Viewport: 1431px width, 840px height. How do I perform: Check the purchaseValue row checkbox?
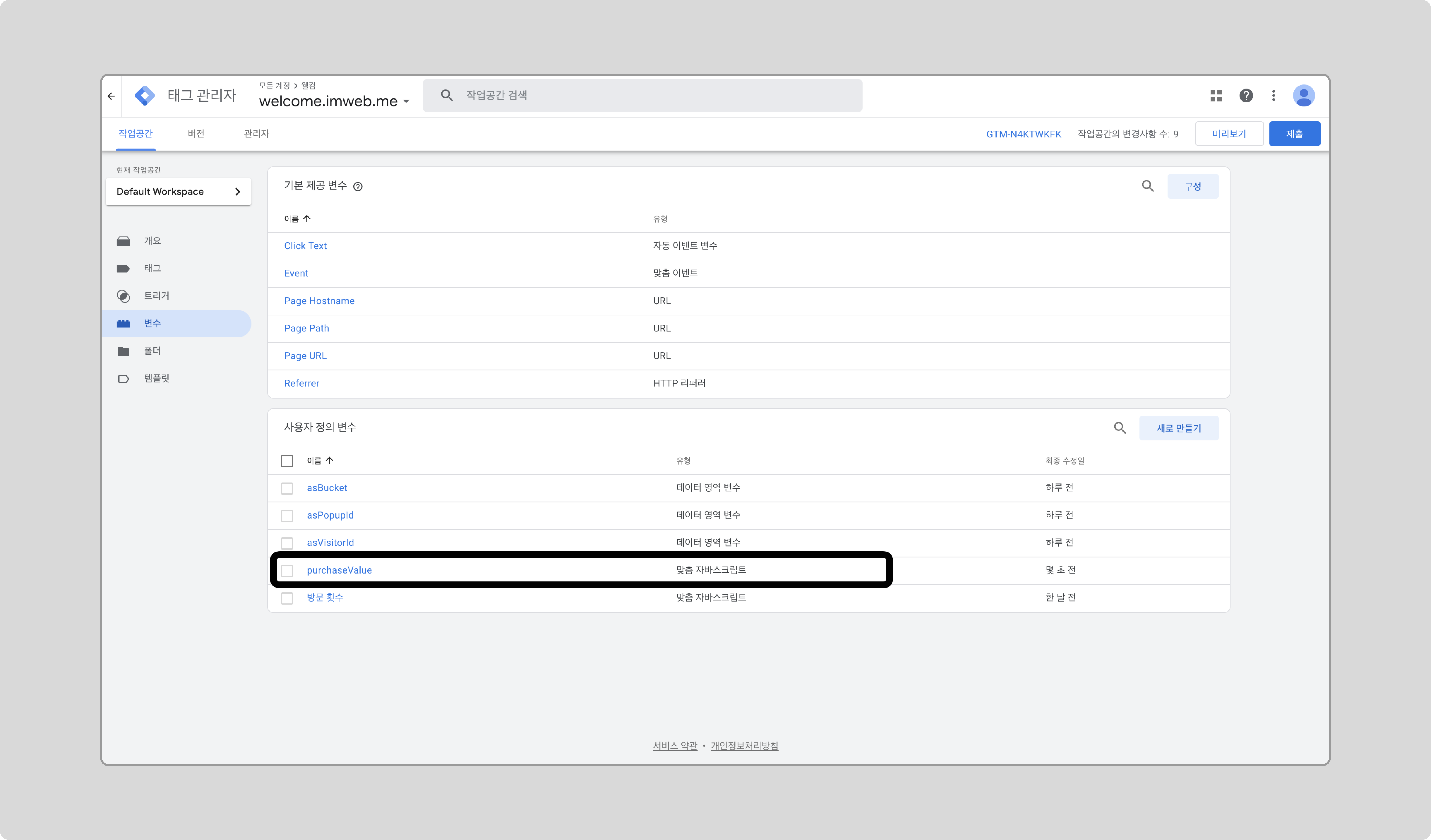287,570
